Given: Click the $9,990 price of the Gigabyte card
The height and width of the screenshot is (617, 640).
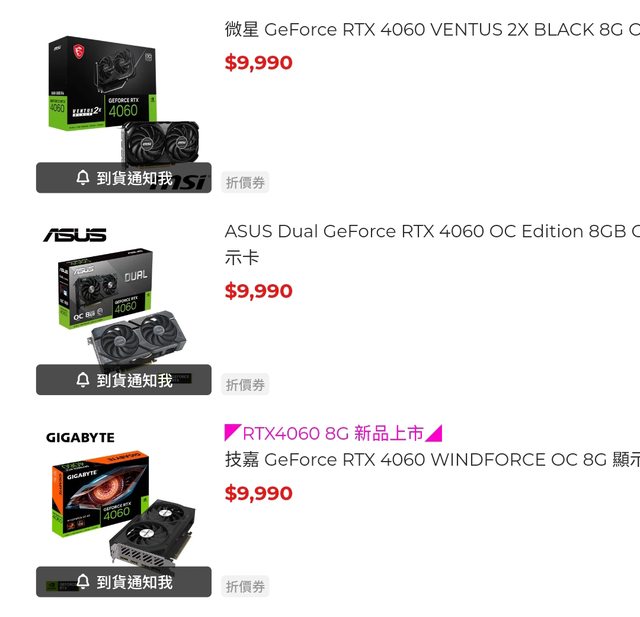Looking at the screenshot, I should (258, 493).
